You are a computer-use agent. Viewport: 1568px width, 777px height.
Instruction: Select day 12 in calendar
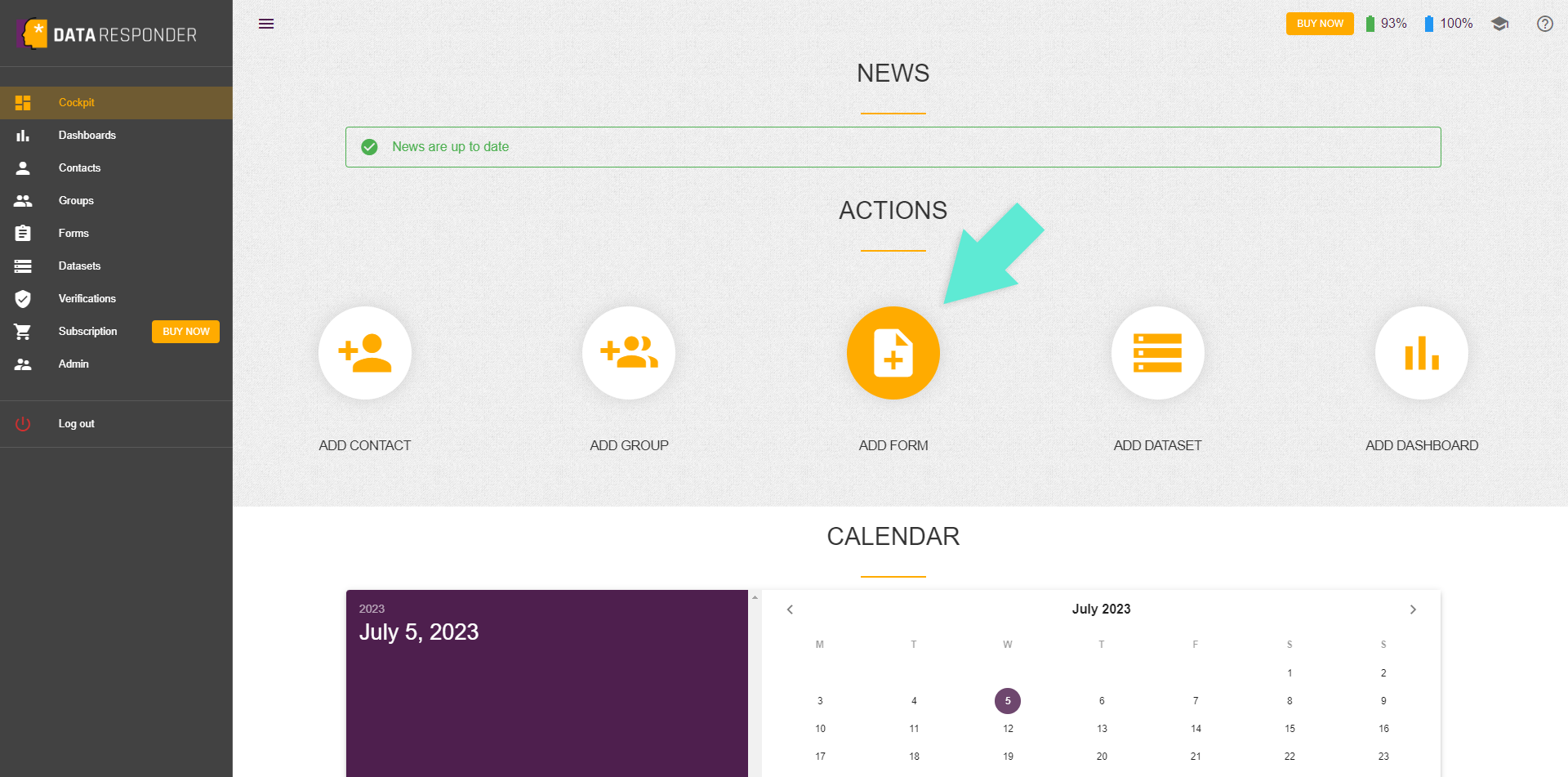[1008, 729]
